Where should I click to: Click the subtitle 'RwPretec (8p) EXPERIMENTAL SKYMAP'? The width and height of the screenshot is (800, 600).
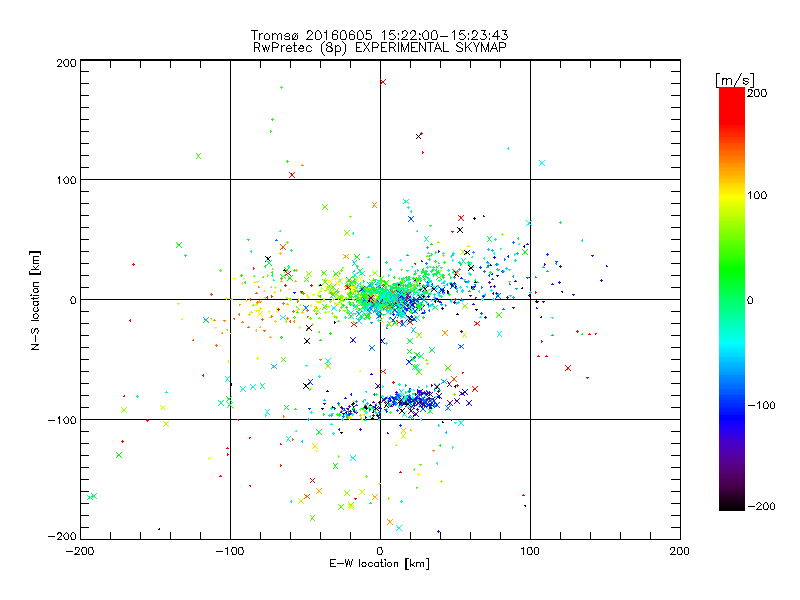pyautogui.click(x=380, y=47)
